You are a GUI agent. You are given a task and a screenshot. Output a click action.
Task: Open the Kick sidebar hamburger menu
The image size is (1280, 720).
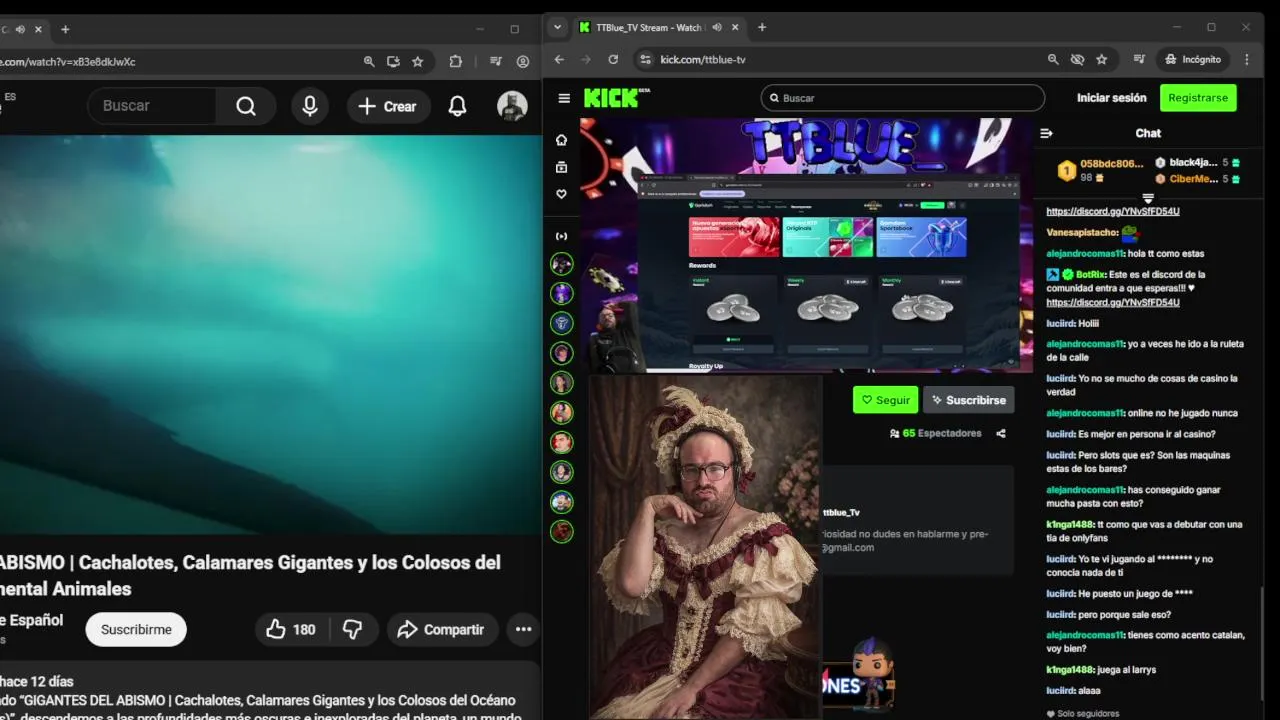(564, 98)
